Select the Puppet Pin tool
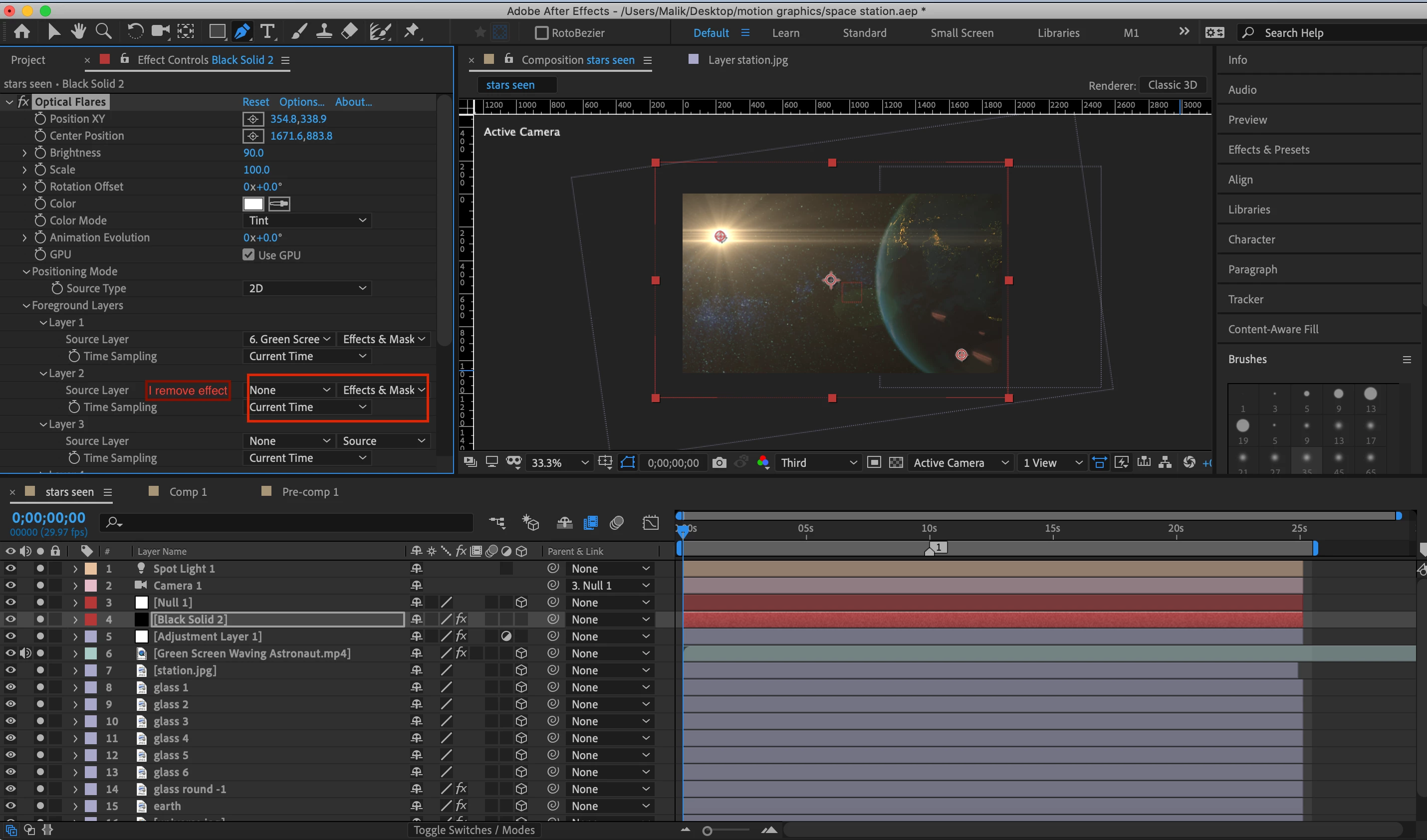The image size is (1427, 840). 412,32
